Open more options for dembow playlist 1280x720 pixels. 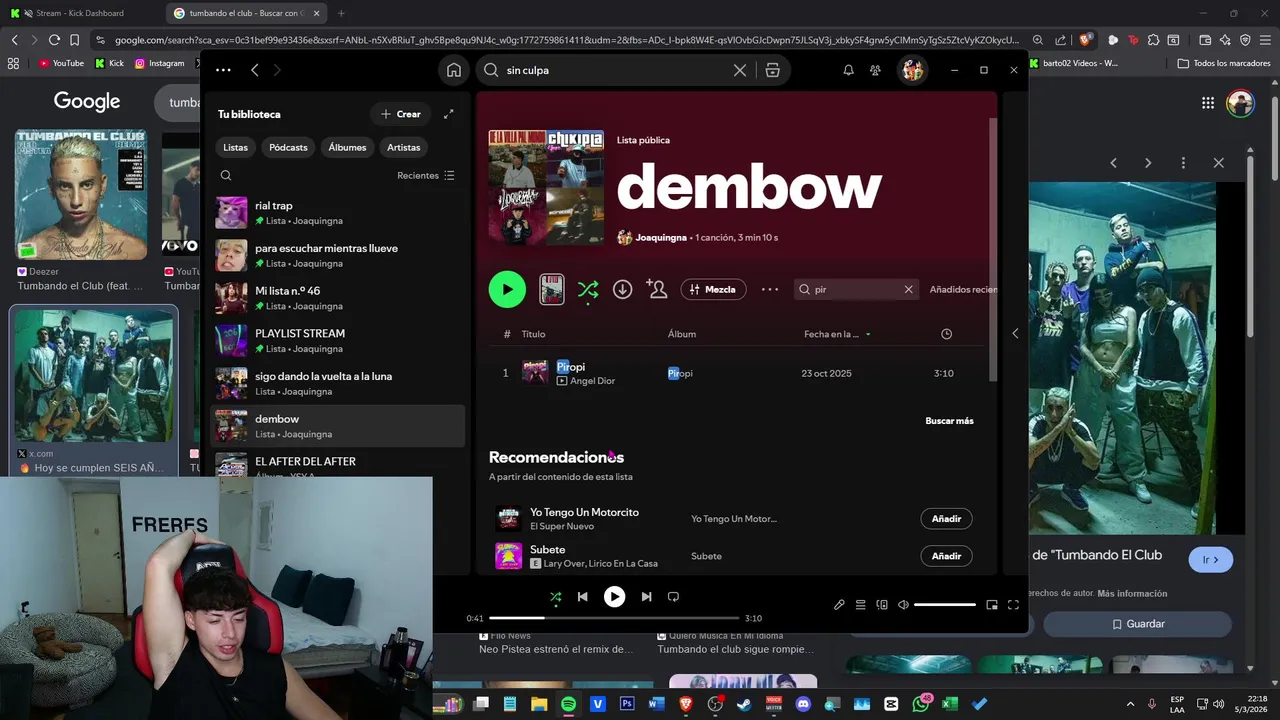770,289
